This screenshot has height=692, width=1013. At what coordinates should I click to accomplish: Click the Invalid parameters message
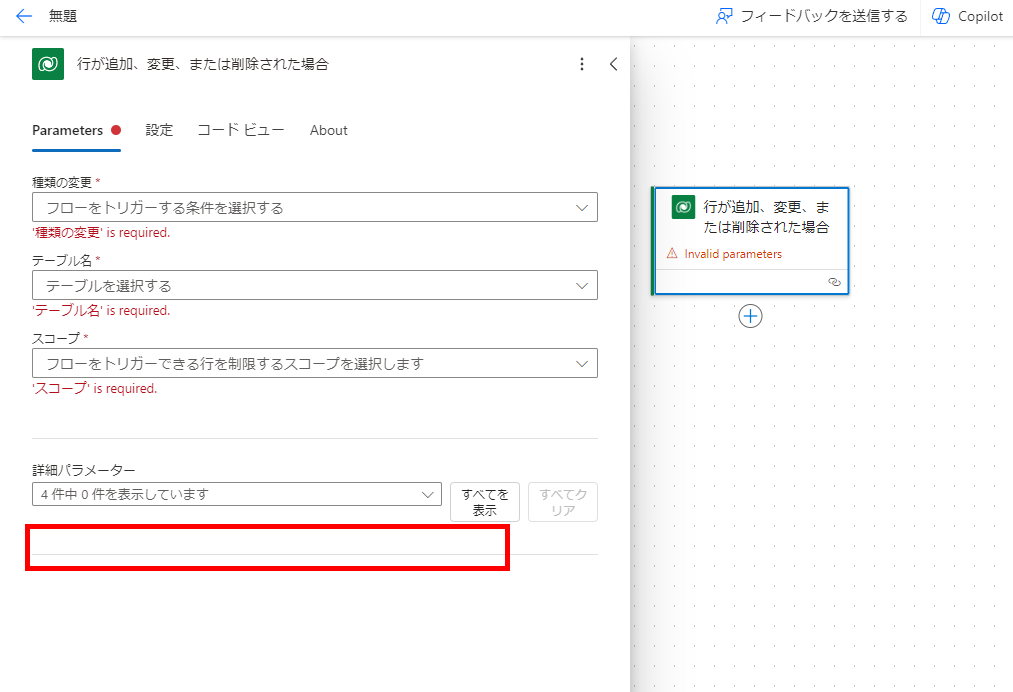(x=733, y=254)
